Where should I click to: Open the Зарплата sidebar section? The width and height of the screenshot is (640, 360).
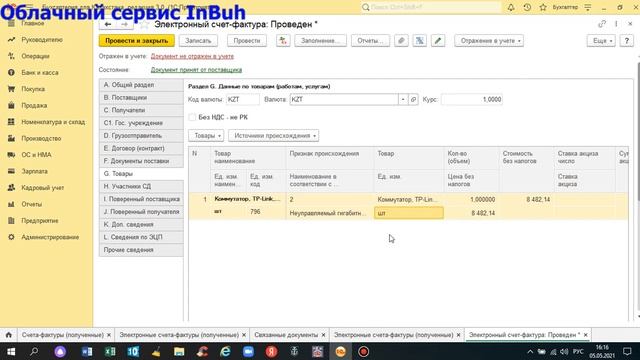click(34, 171)
